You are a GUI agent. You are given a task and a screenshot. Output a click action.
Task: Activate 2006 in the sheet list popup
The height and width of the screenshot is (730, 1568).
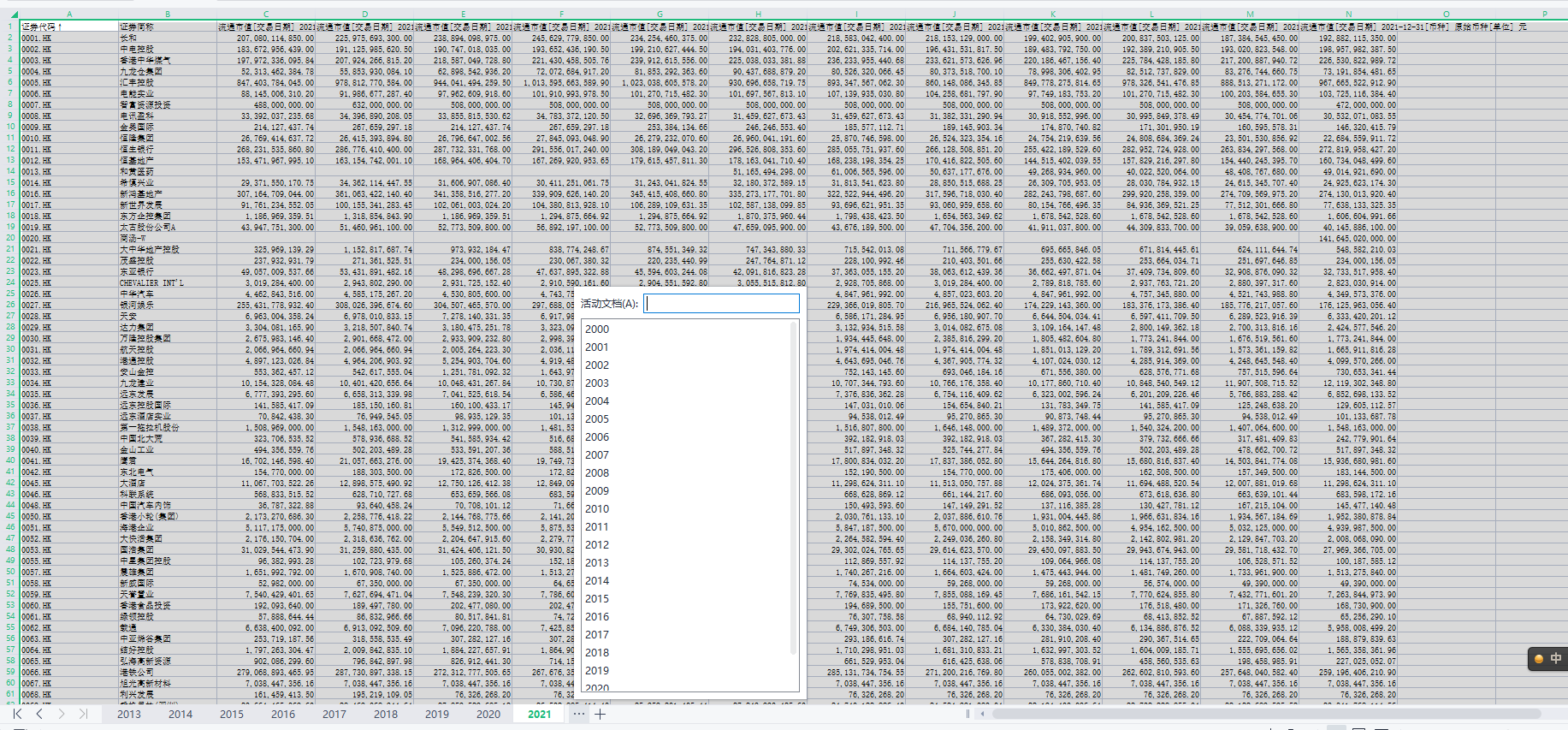(597, 437)
